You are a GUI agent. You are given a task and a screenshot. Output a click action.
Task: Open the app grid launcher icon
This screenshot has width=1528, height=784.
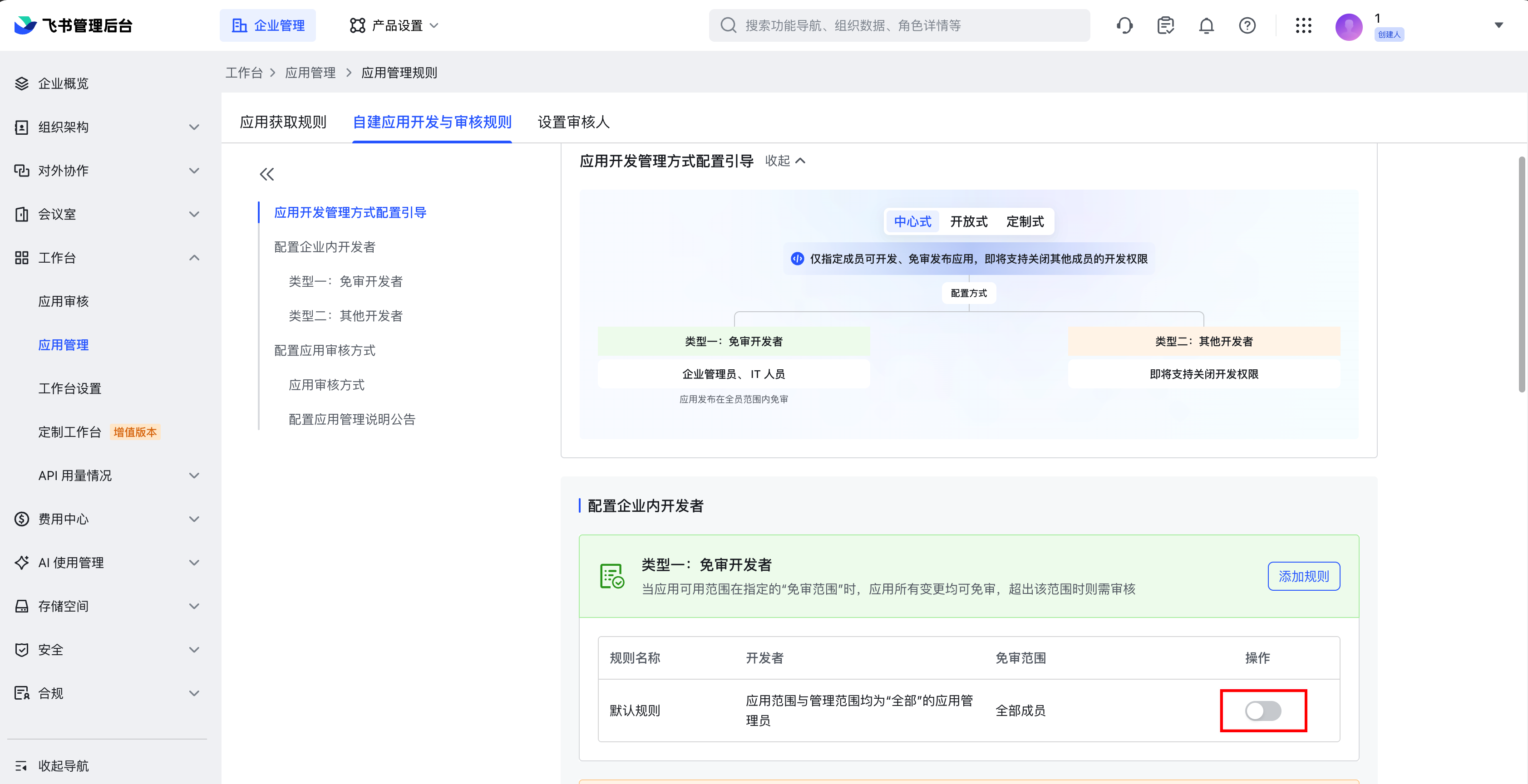tap(1303, 25)
